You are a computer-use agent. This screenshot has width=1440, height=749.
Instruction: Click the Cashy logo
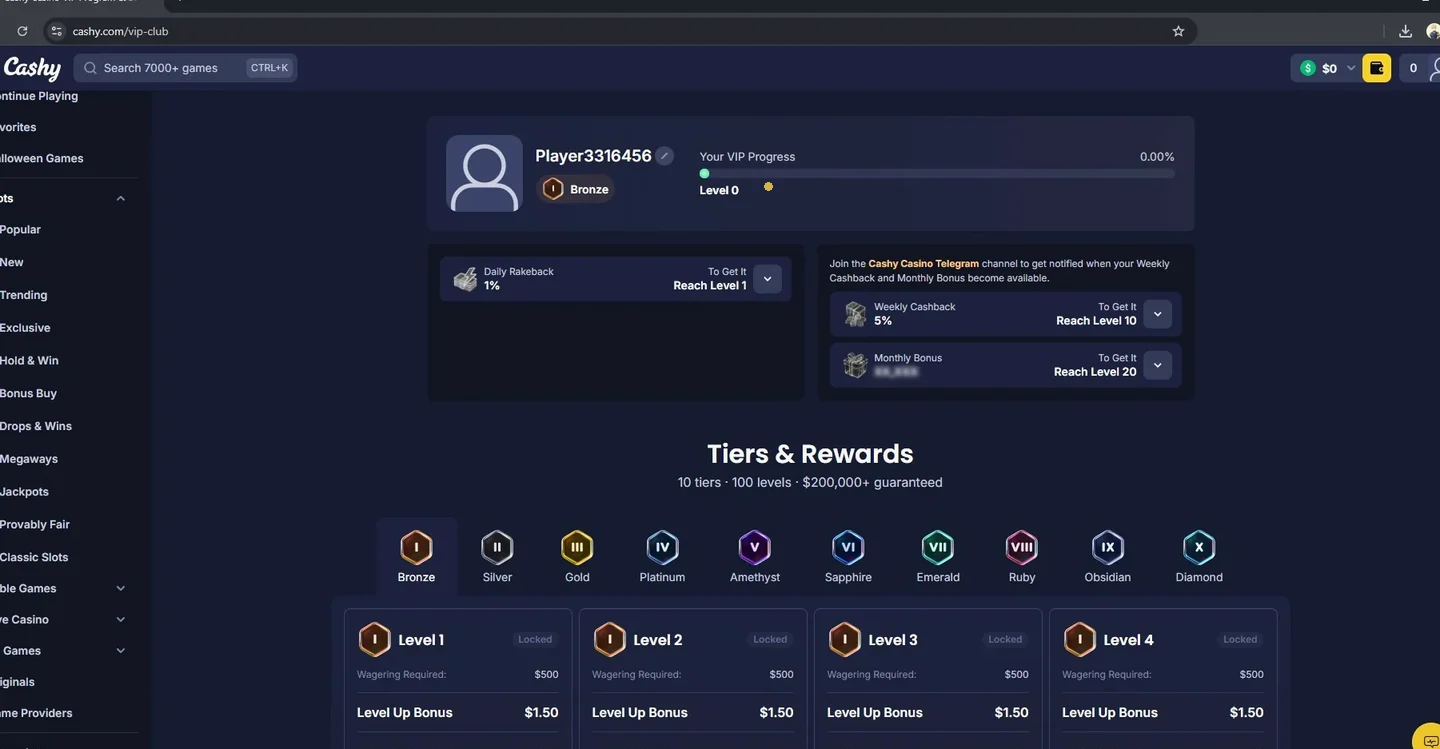pyautogui.click(x=32, y=68)
